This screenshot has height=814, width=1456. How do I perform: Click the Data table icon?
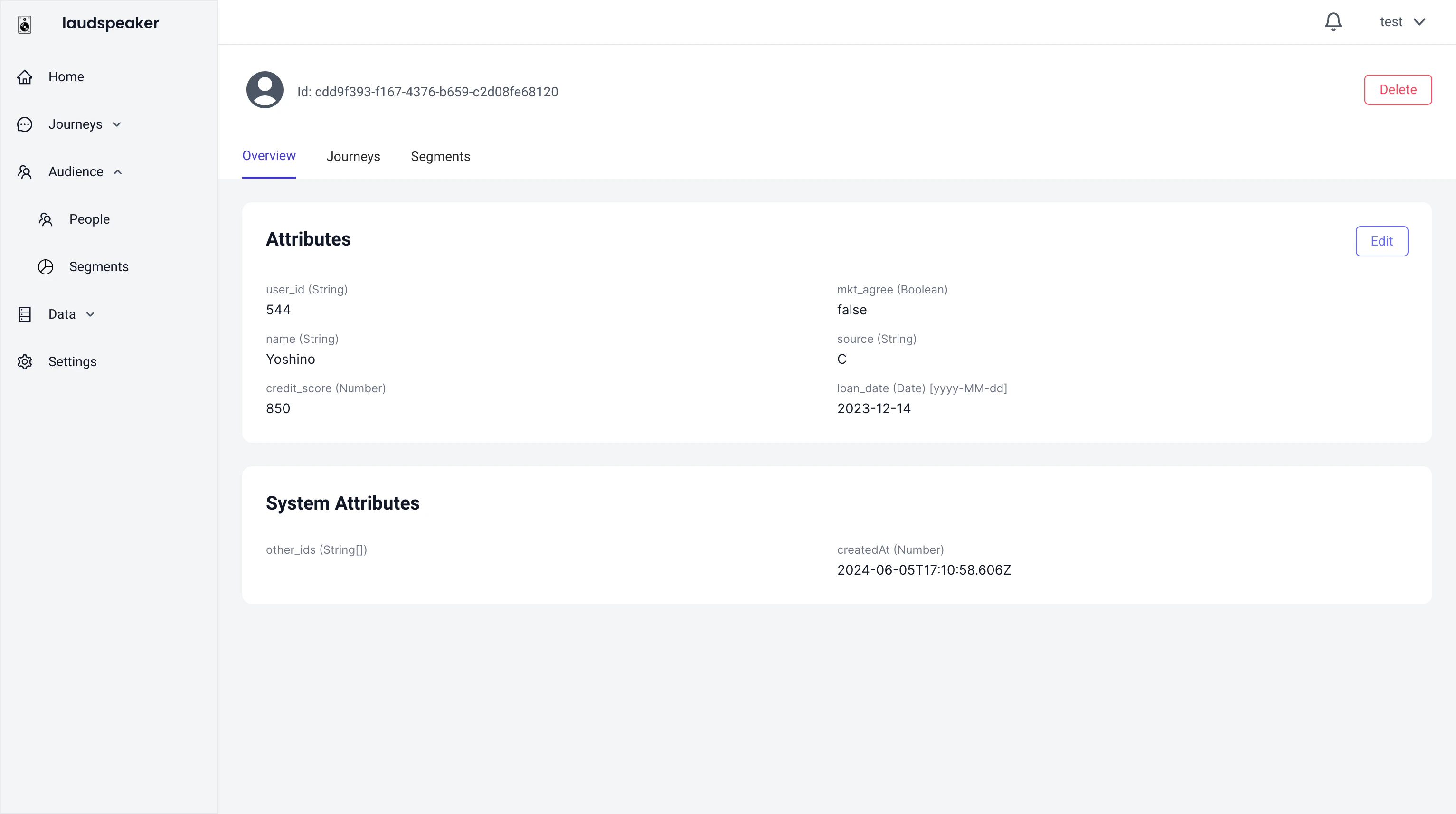pyautogui.click(x=24, y=314)
